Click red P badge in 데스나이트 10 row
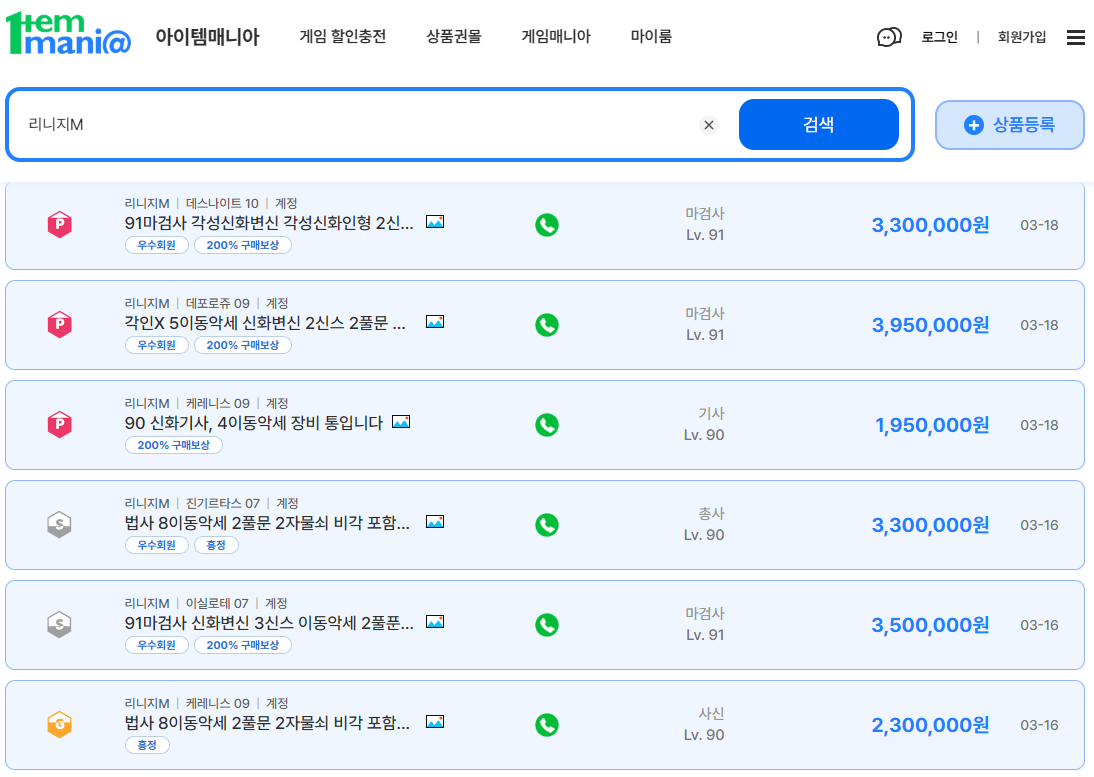 click(59, 225)
